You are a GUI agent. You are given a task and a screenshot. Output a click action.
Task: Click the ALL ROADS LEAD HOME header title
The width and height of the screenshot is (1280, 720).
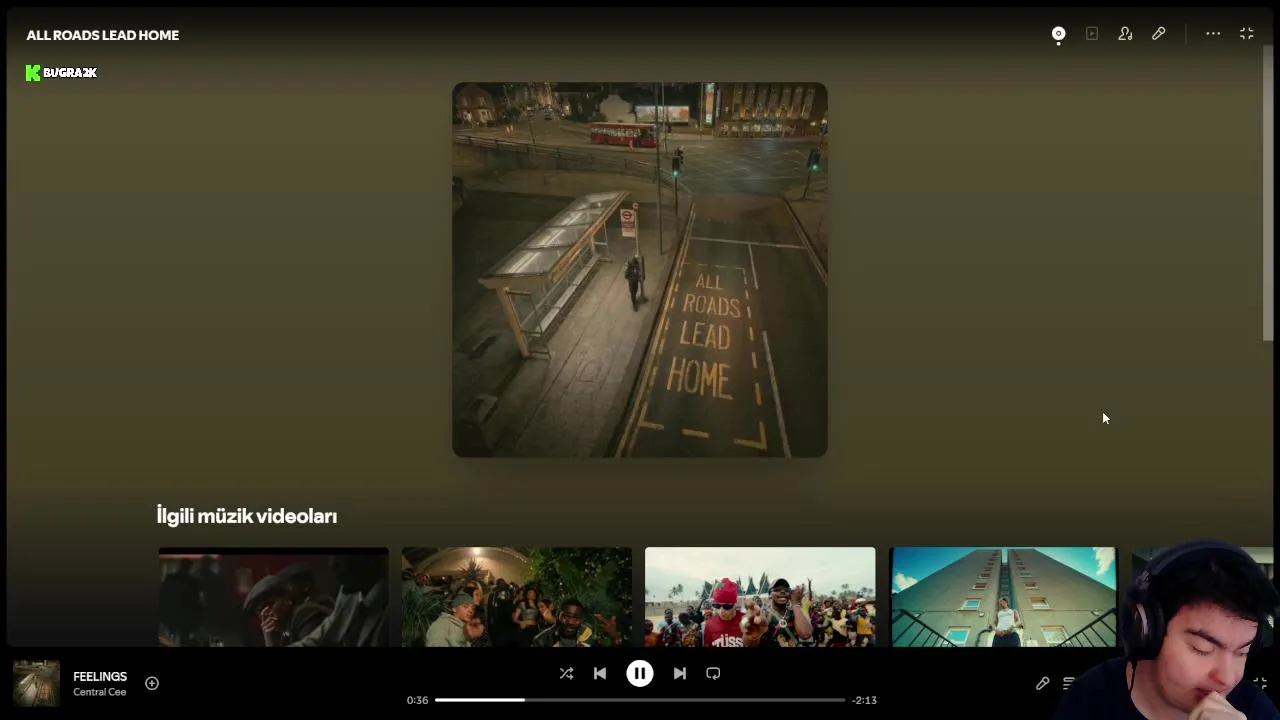click(x=103, y=35)
